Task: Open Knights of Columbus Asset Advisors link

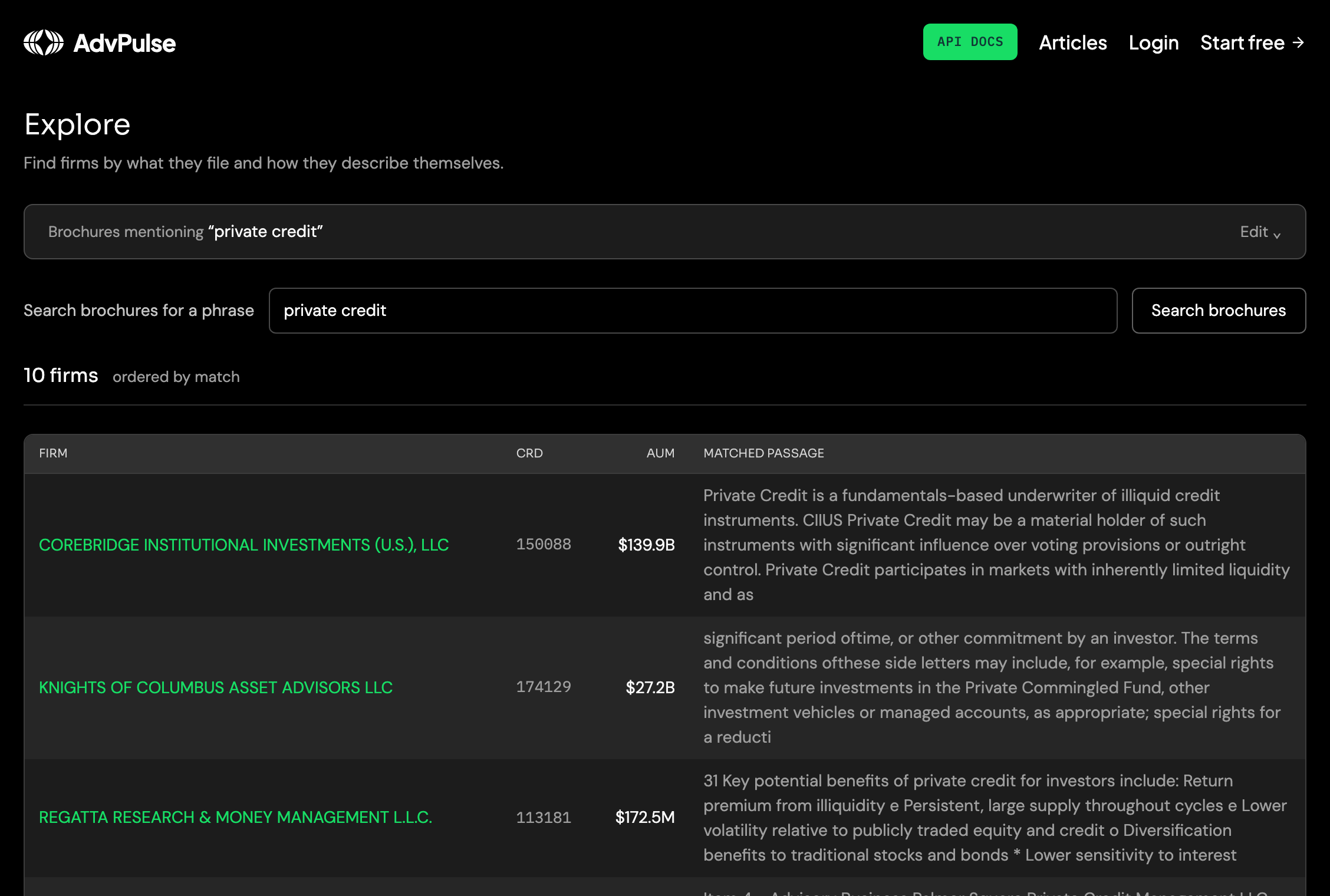Action: [x=216, y=687]
